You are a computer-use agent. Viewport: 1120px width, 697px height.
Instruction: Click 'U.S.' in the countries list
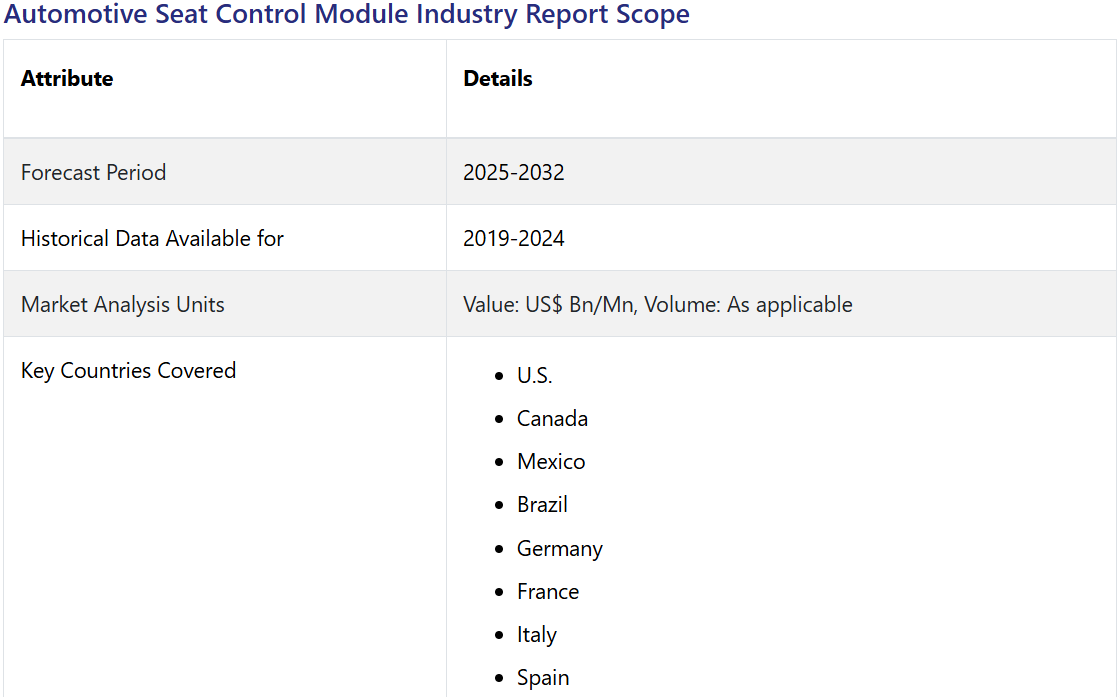[535, 376]
